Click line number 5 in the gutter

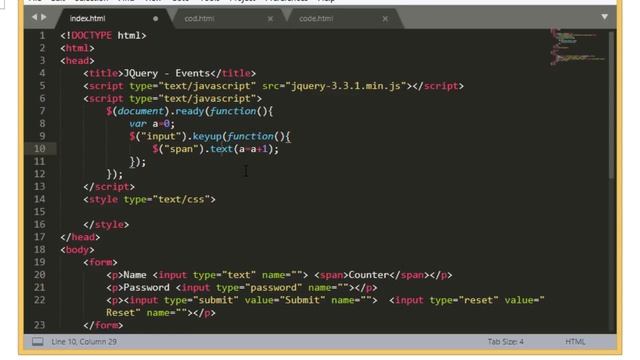coord(42,86)
